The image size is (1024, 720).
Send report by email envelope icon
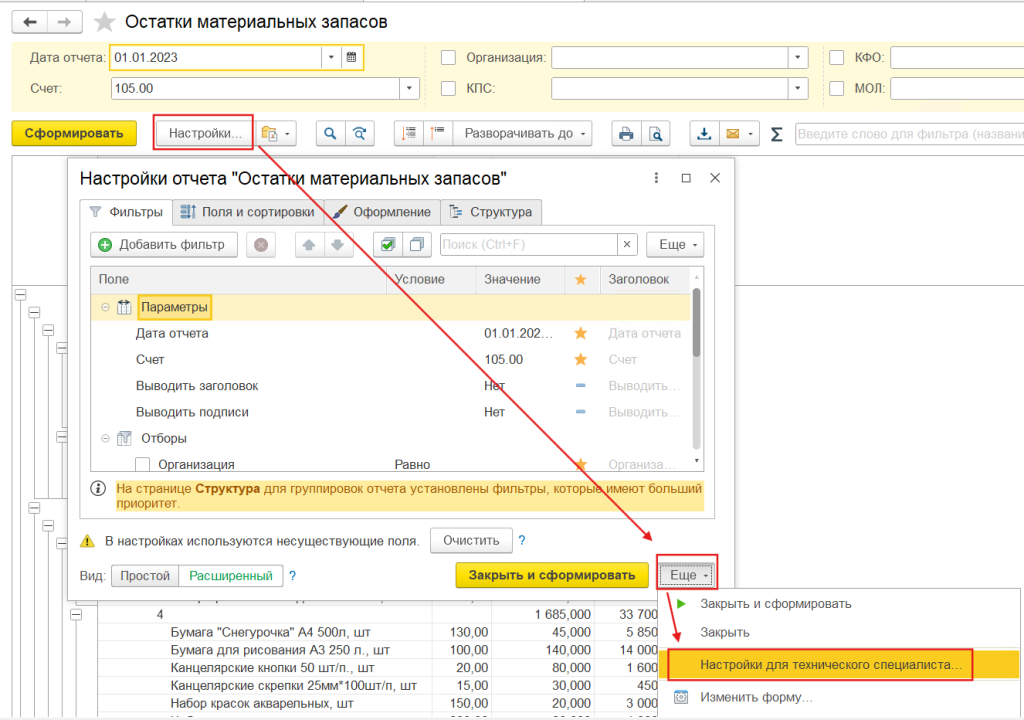click(733, 133)
